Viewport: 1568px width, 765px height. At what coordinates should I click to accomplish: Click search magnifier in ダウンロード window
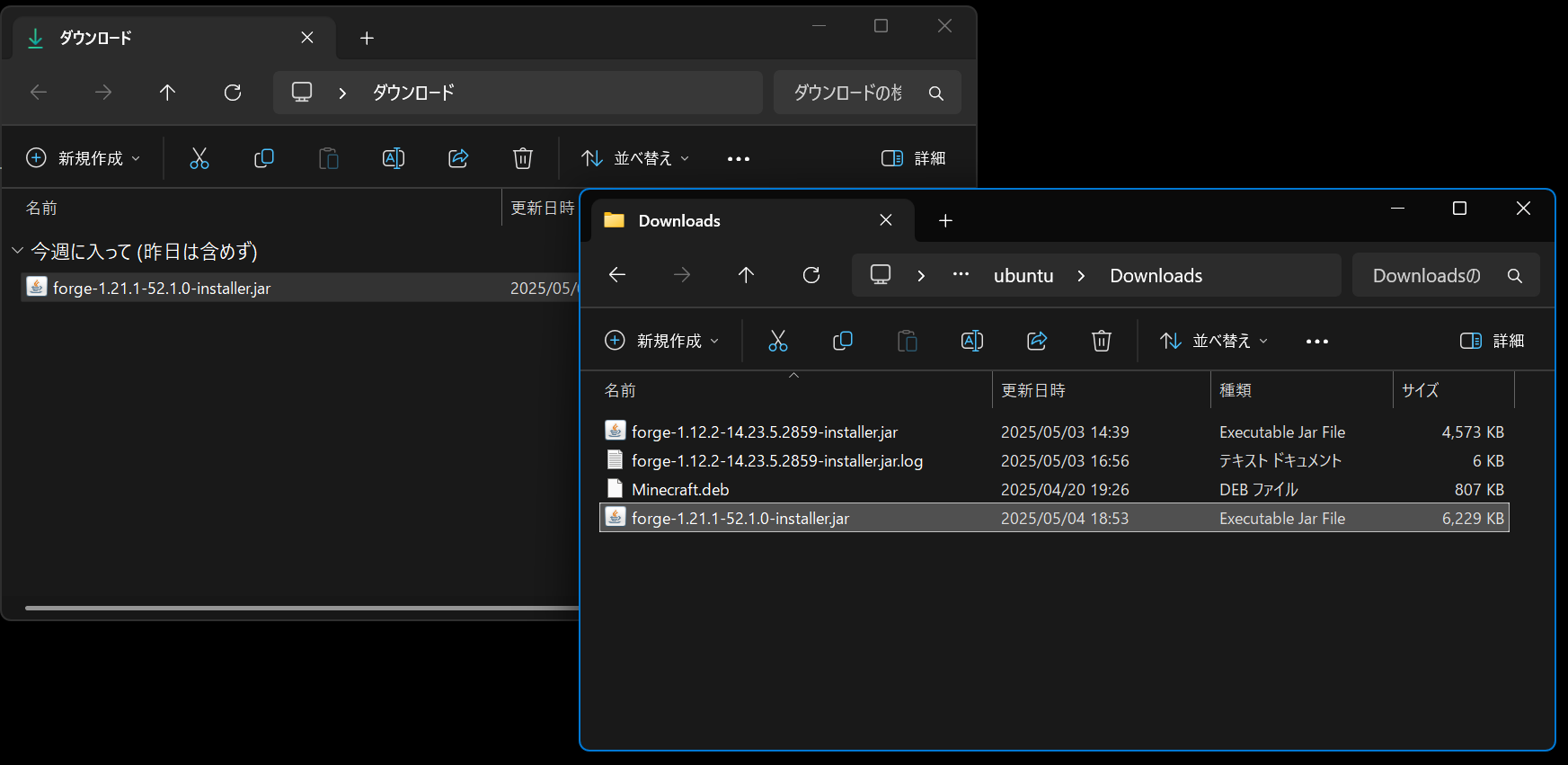point(936,93)
